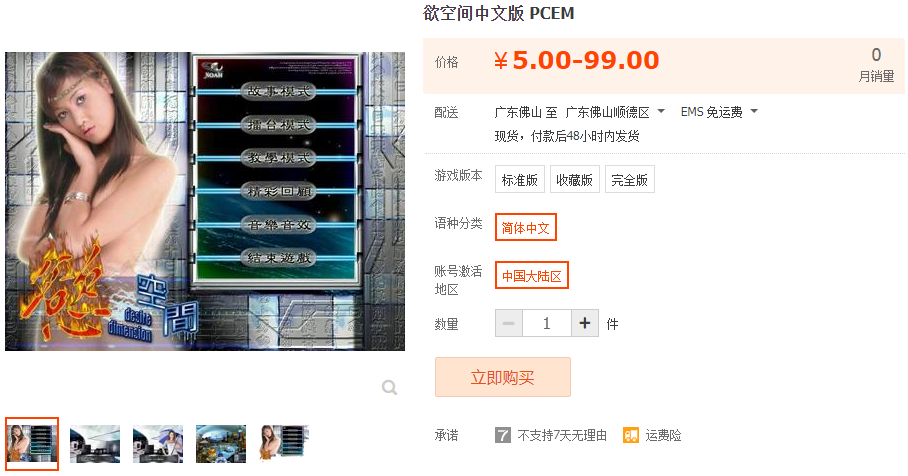Toggle the 简体中文 language option

pos(525,228)
